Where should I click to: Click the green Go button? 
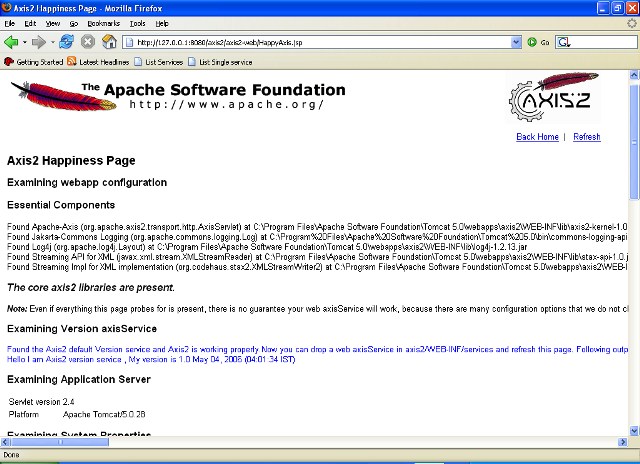click(538, 42)
